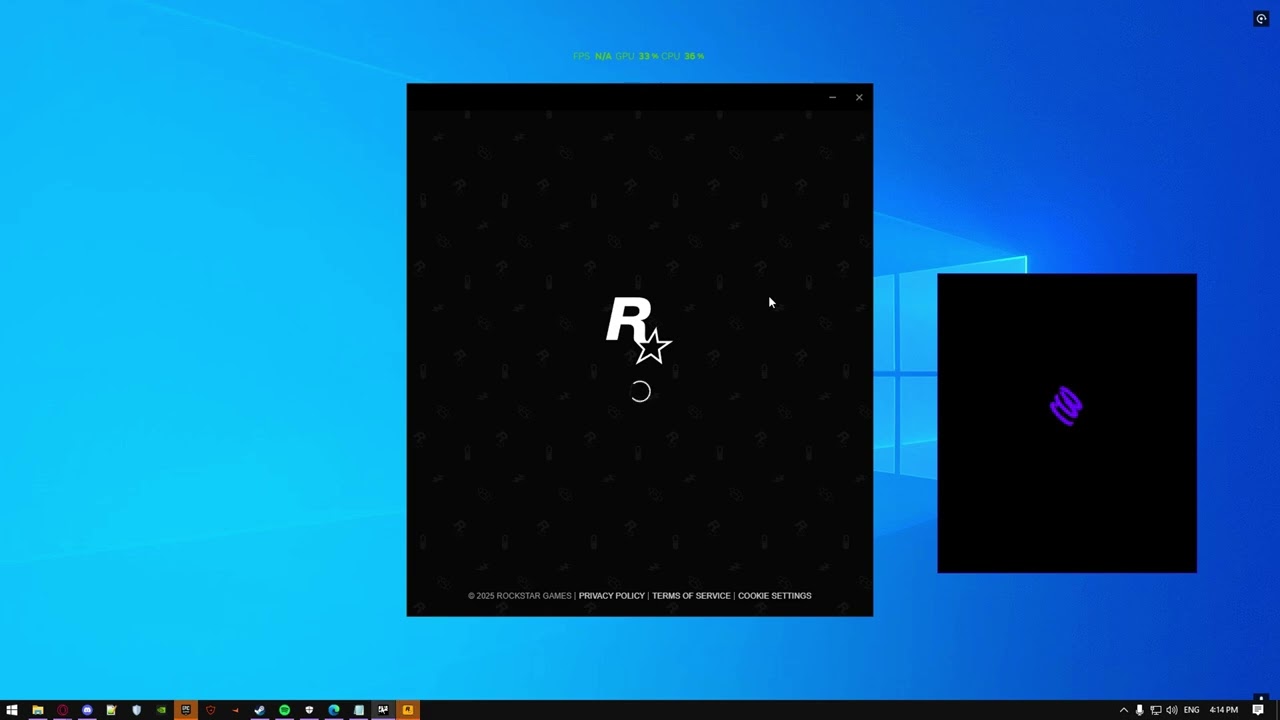This screenshot has height=720, width=1280.
Task: Open Discord from the taskbar
Action: (x=87, y=710)
